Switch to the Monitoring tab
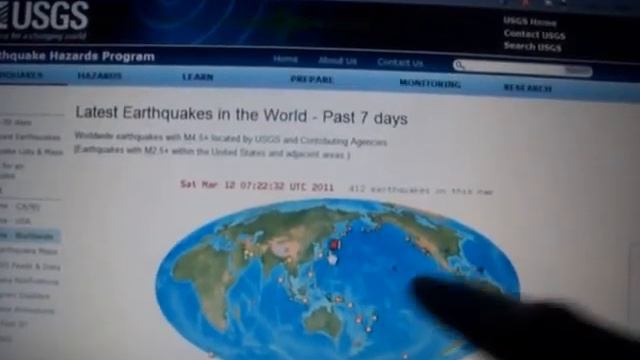 (430, 84)
